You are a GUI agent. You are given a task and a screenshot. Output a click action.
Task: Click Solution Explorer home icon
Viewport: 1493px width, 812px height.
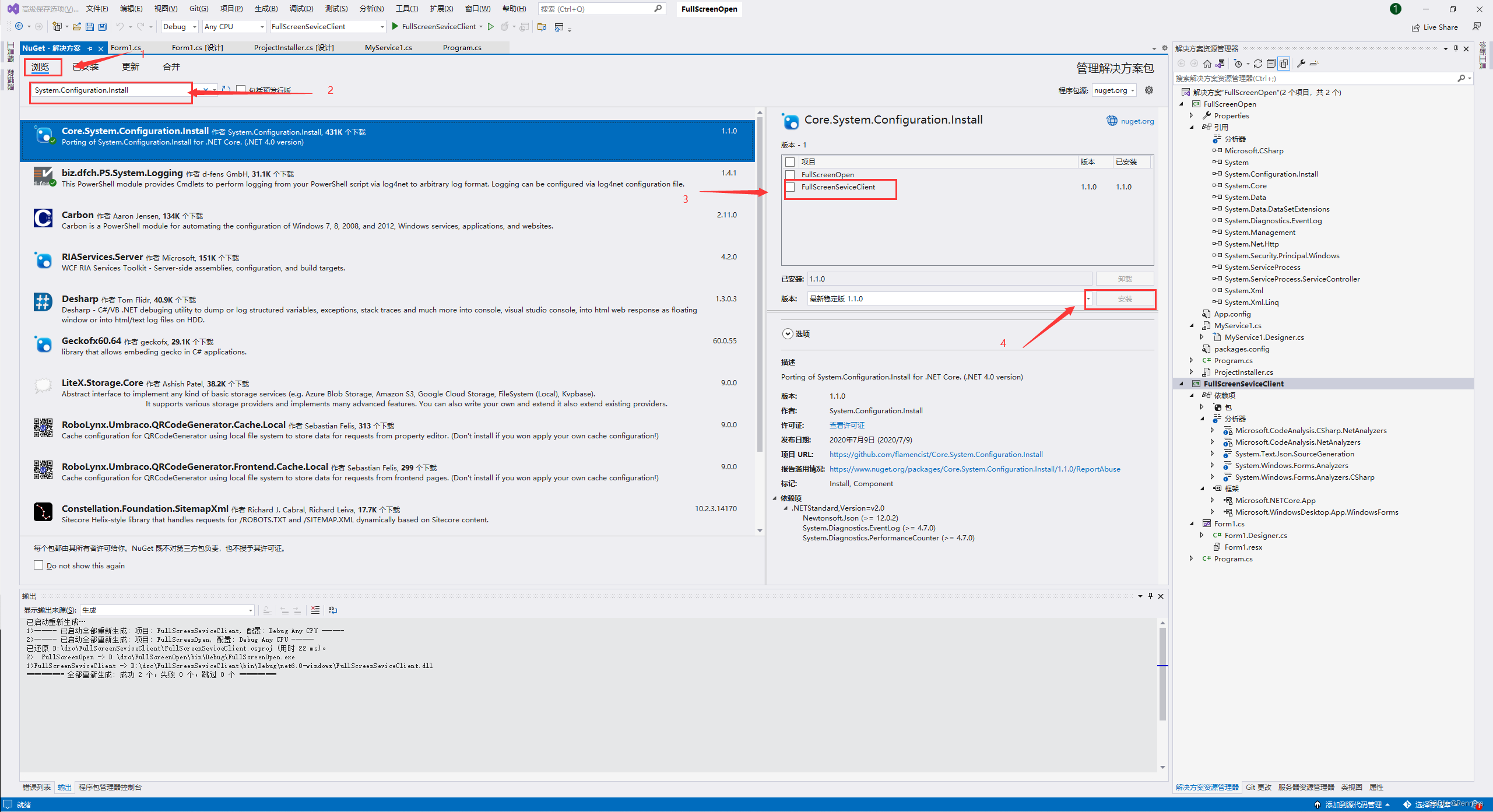pos(1207,64)
